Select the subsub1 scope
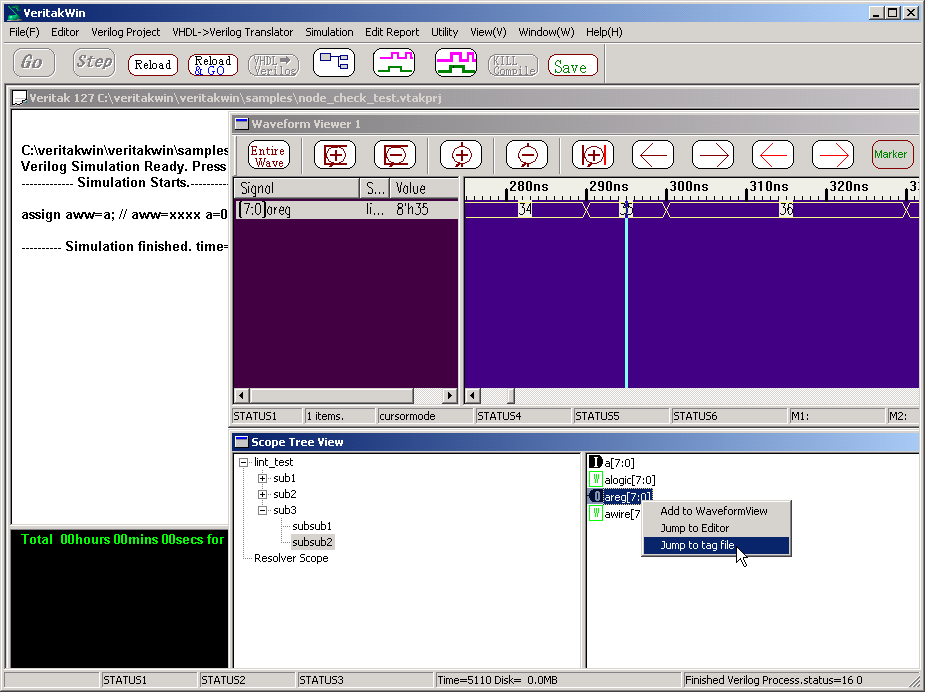 click(x=312, y=526)
